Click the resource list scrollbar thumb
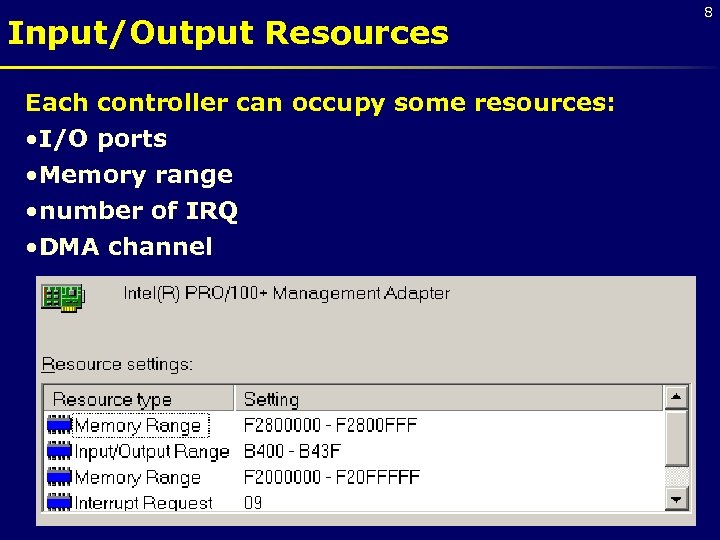 pyautogui.click(x=676, y=438)
